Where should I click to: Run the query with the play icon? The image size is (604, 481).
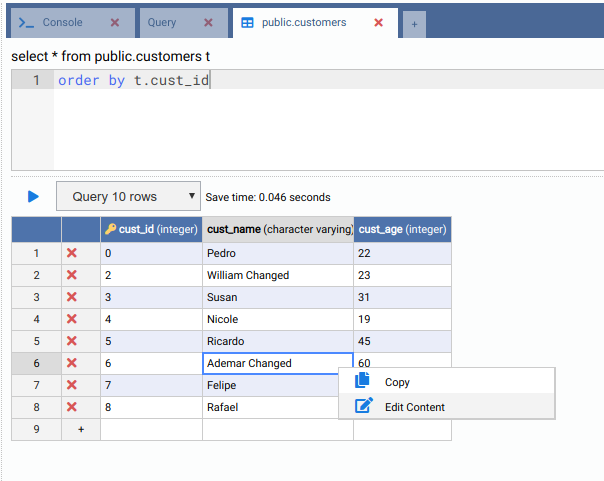pyautogui.click(x=33, y=197)
